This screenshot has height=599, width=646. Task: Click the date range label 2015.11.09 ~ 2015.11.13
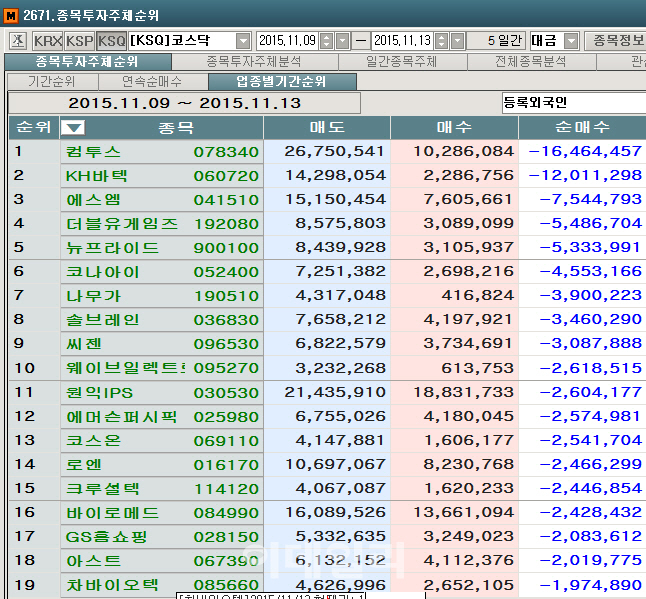point(185,103)
